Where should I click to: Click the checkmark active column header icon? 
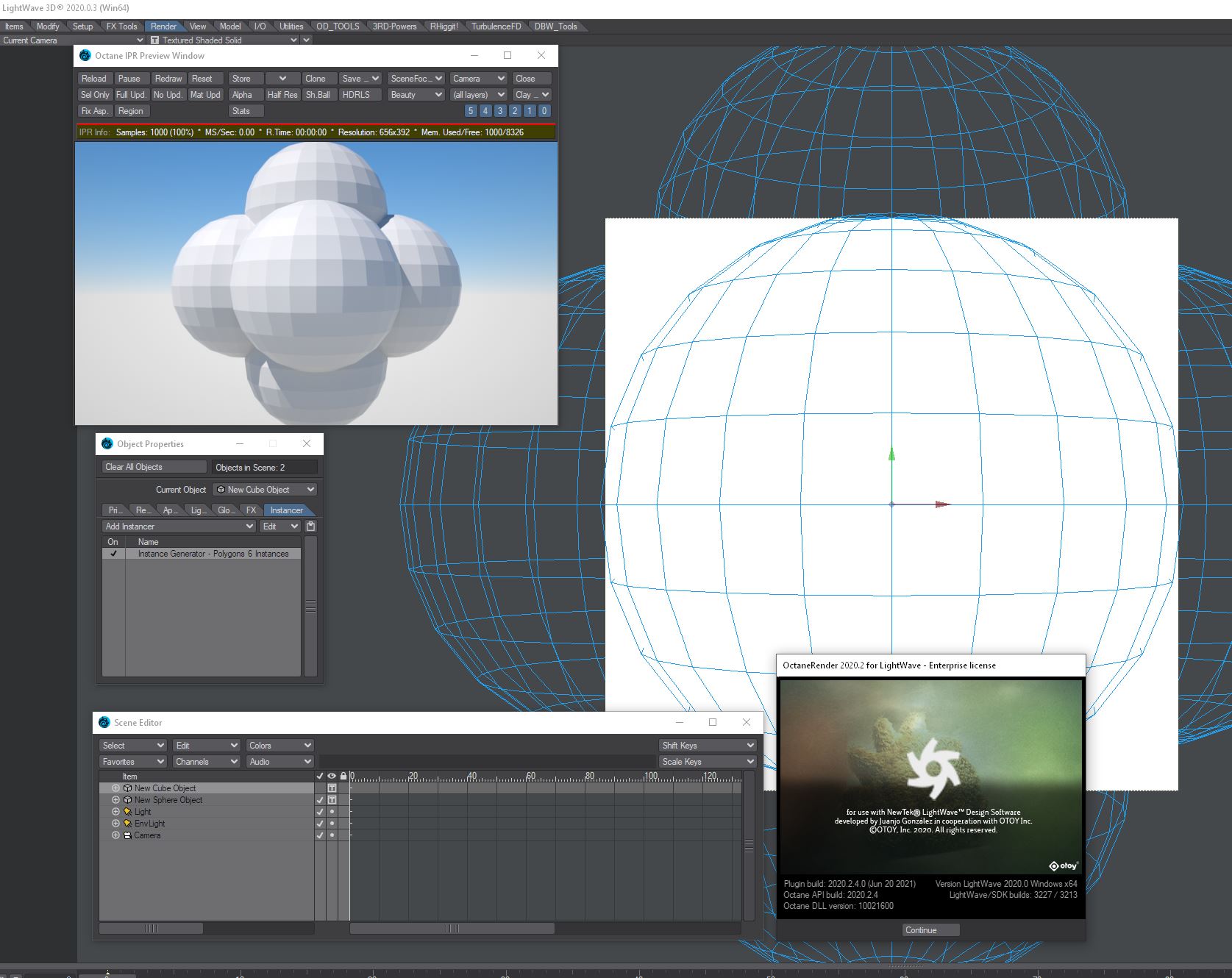pyautogui.click(x=320, y=776)
